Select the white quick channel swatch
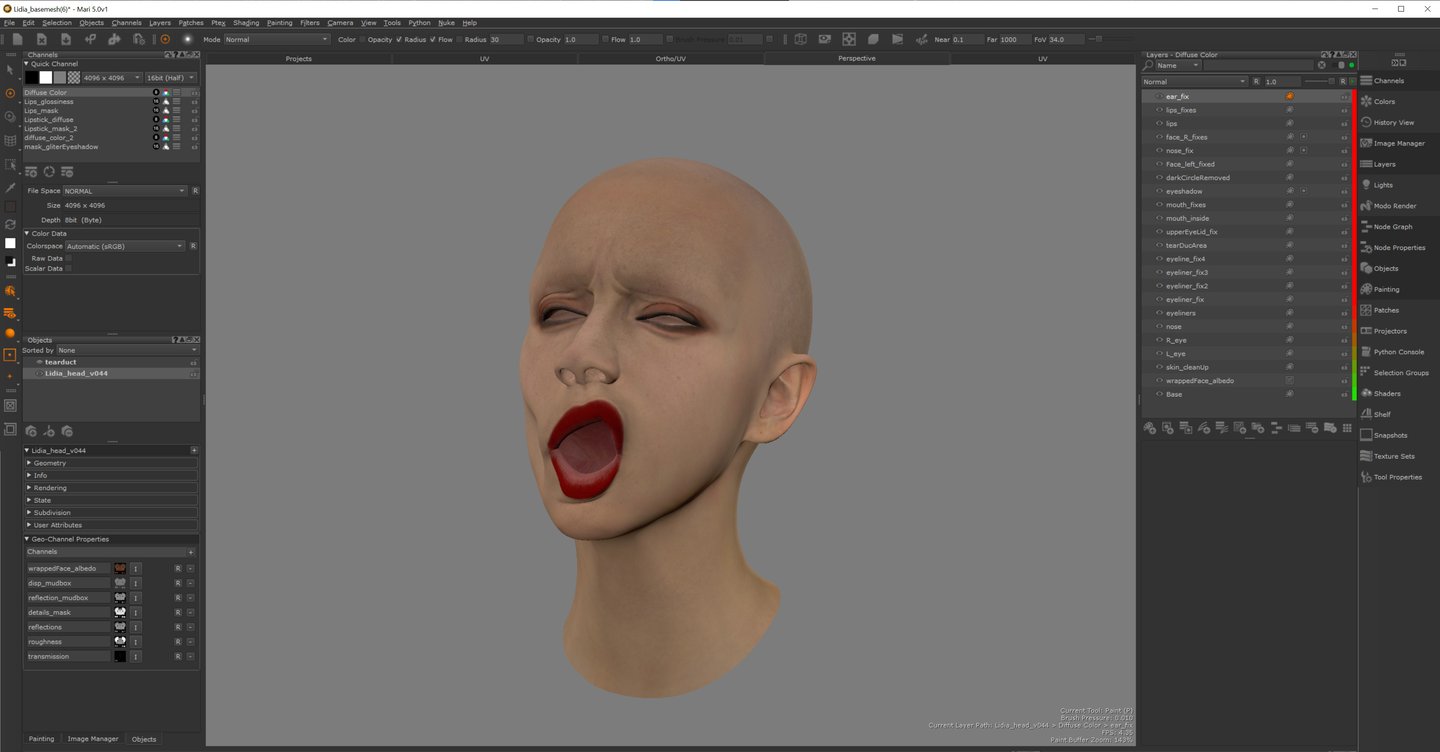1440x752 pixels. [x=46, y=77]
